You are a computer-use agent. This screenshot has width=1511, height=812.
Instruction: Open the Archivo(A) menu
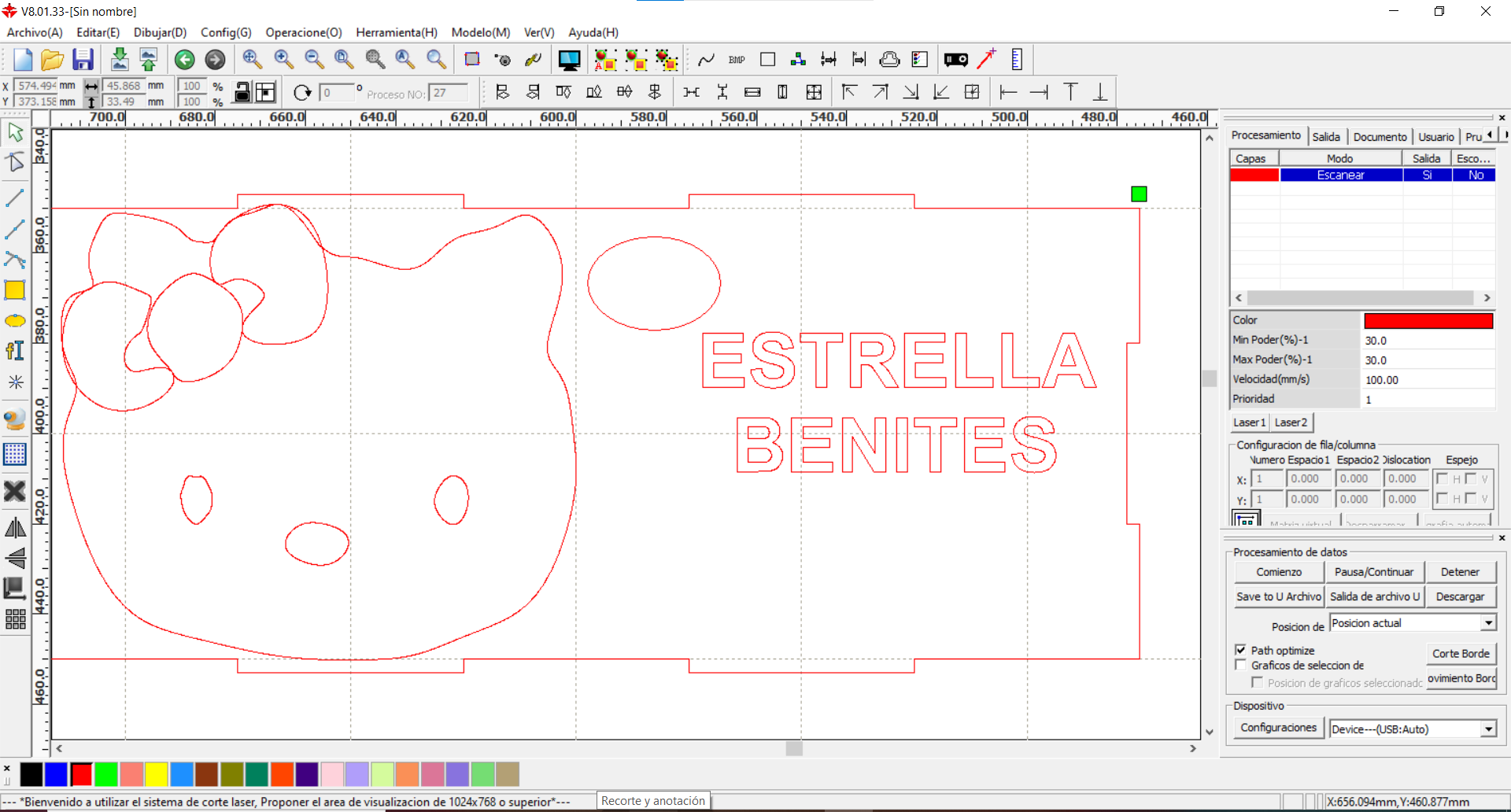point(35,32)
